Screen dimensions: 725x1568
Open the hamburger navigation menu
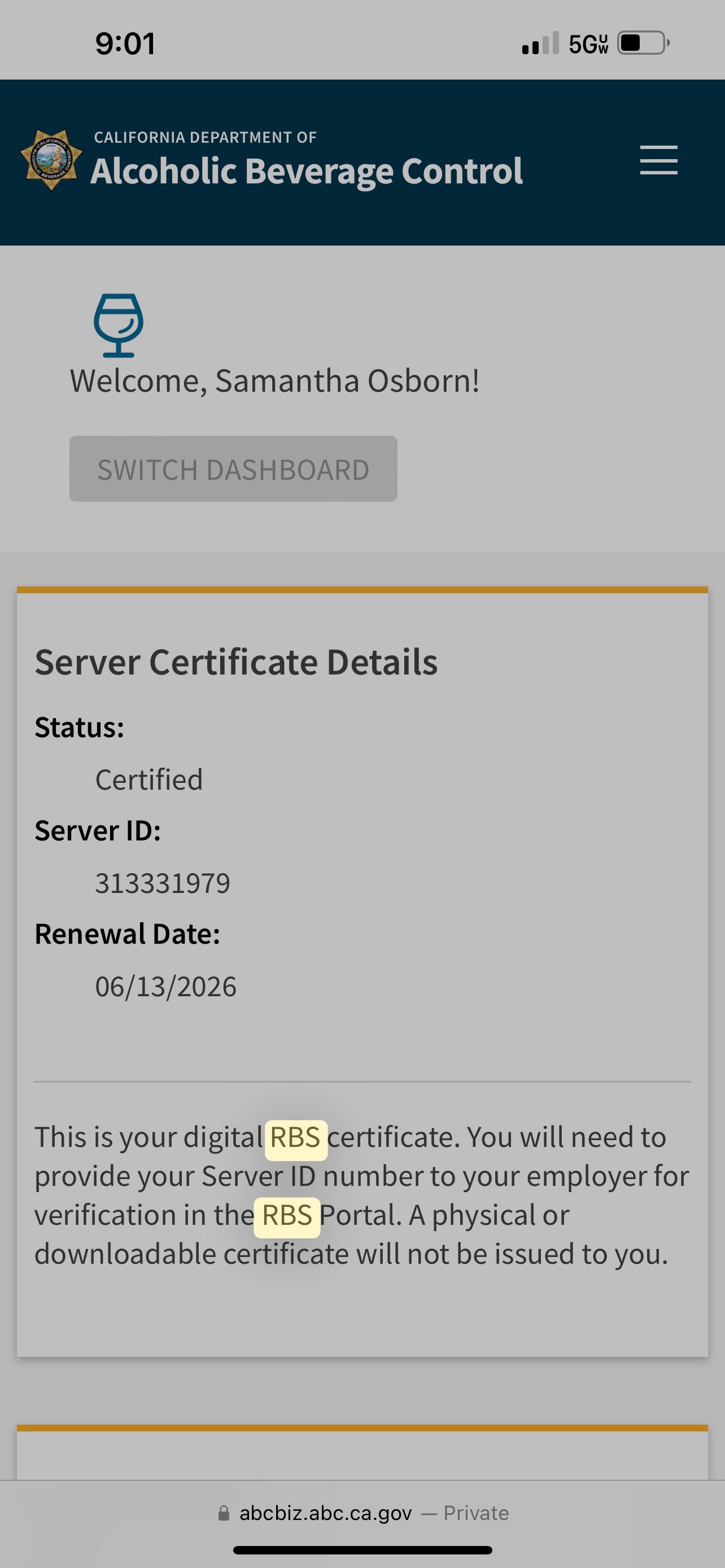tap(658, 160)
